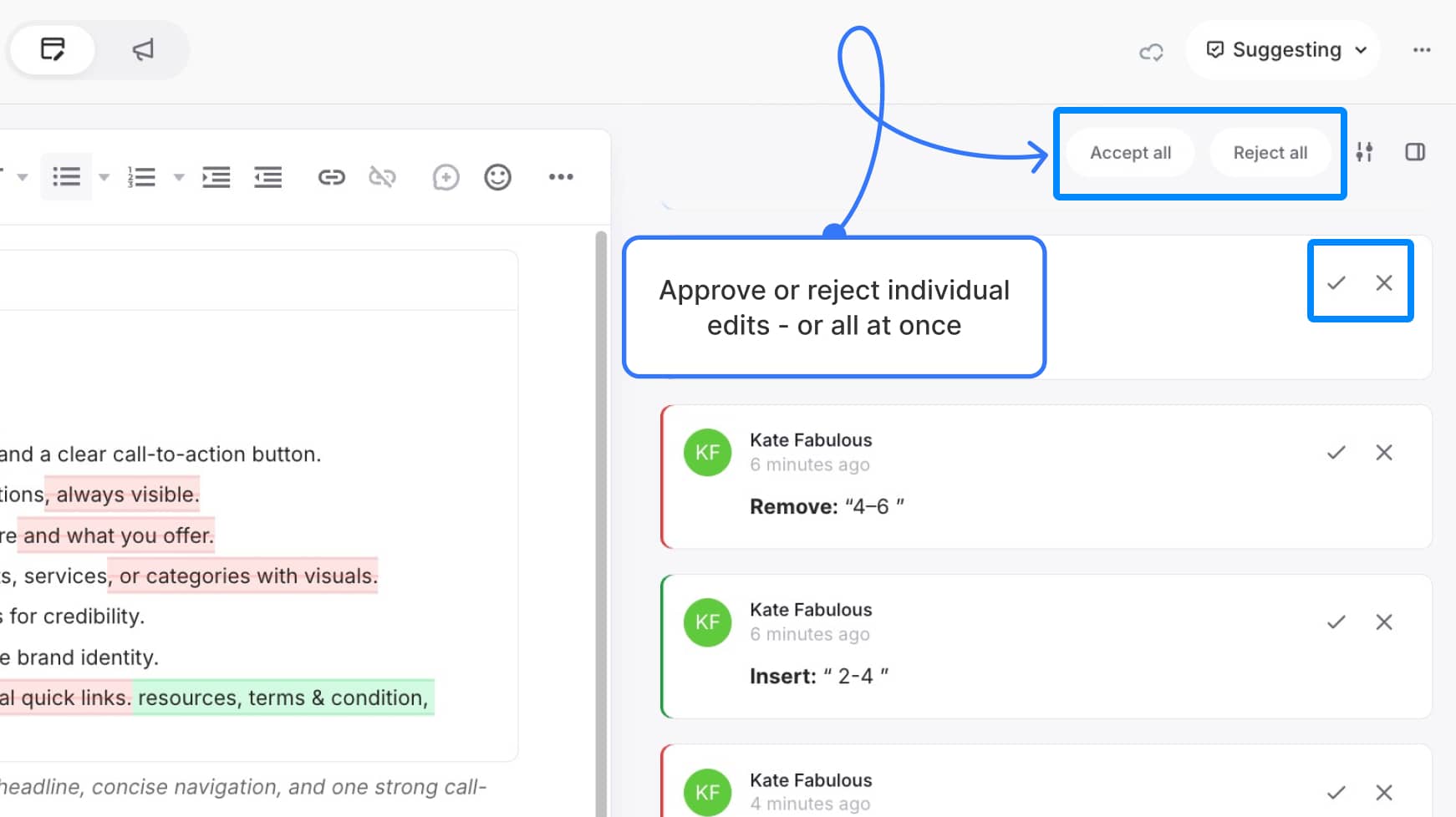Image resolution: width=1456 pixels, height=817 pixels.
Task: Toggle the bulleted list button
Action: [66, 177]
